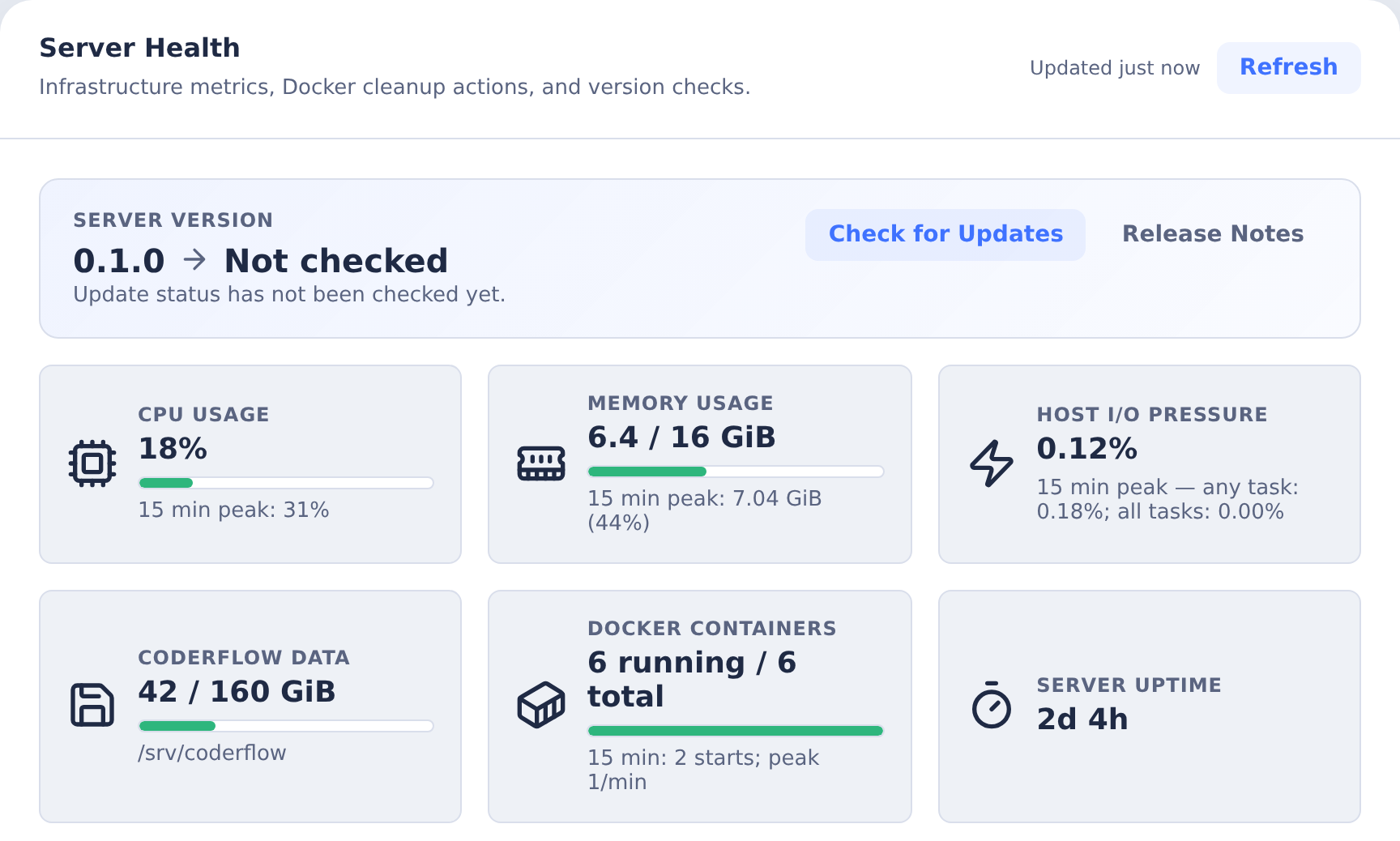Click '15 min: 2 starts; peak 1/min' text
Image resolution: width=1400 pixels, height=841 pixels.
[702, 770]
